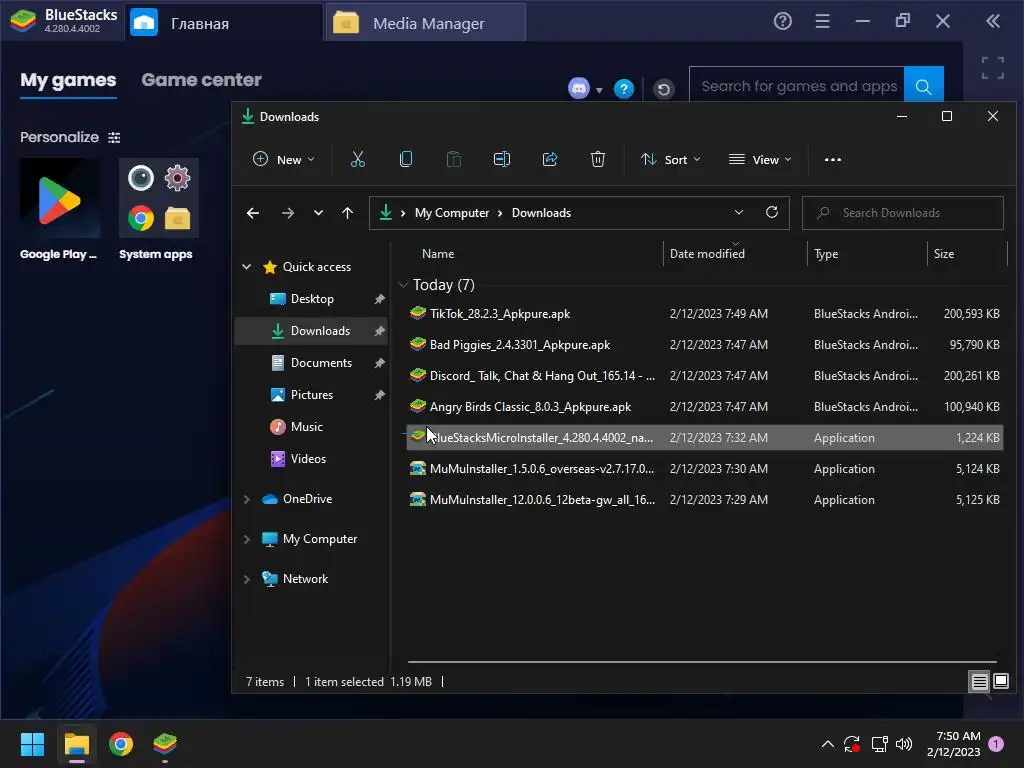Click the Personalize settings sliders icon
This screenshot has width=1024, height=768.
point(114,137)
